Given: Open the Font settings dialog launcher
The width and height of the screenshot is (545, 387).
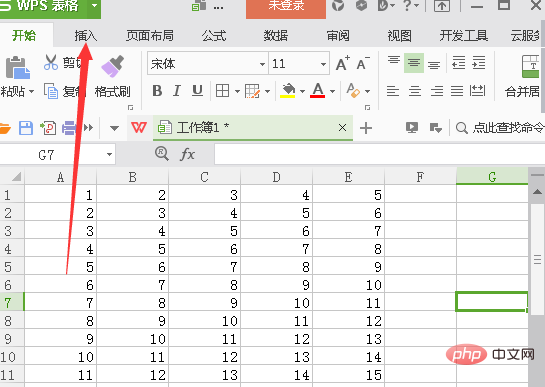Looking at the screenshot, I should coord(367,107).
